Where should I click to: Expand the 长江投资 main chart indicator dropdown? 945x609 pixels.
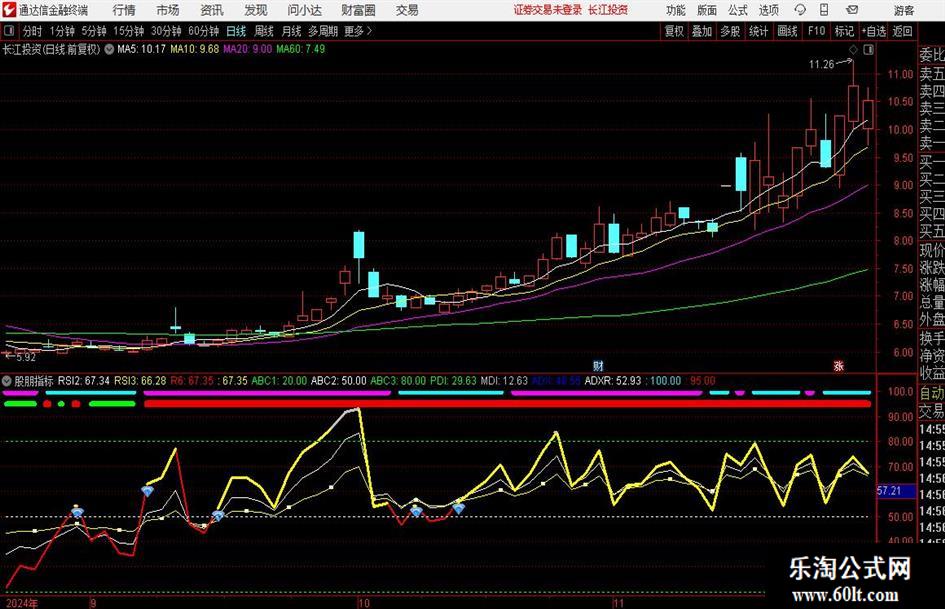[109, 49]
